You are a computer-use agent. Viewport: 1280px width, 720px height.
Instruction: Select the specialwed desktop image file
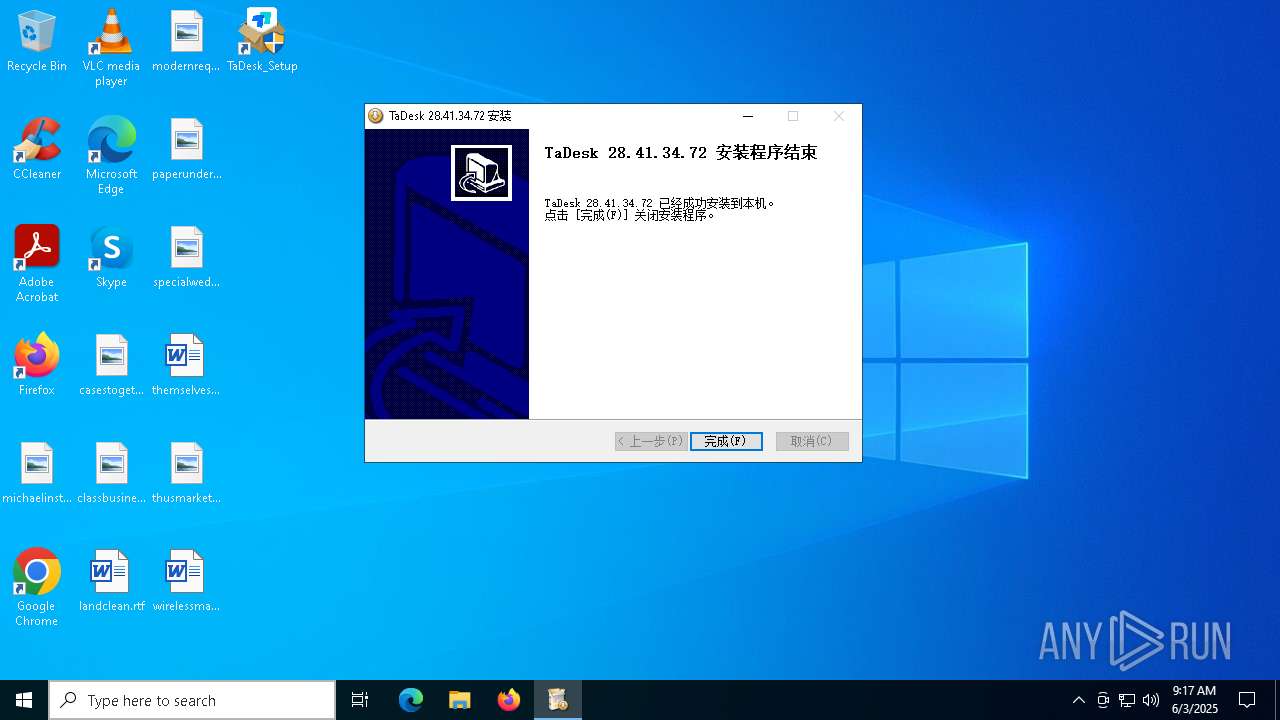click(x=186, y=257)
